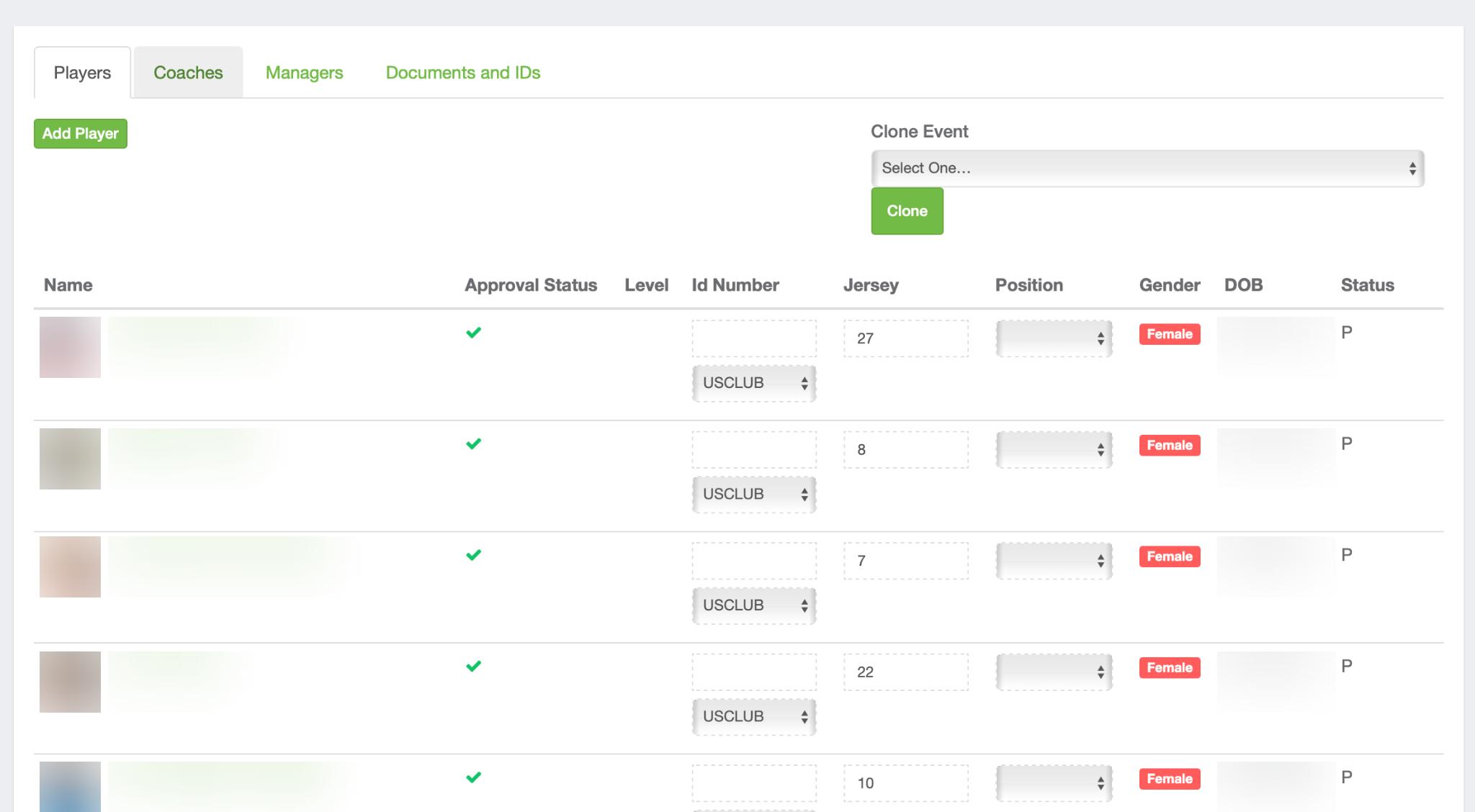The width and height of the screenshot is (1475, 812).
Task: Open USCLUB dropdown for jersey 22 player
Action: pos(754,717)
